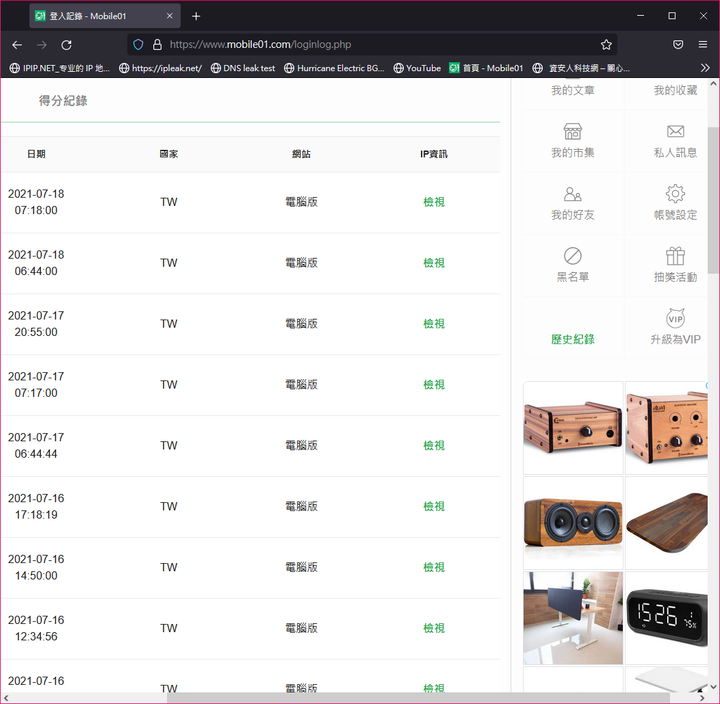Click the site security padlock icon

[157, 45]
